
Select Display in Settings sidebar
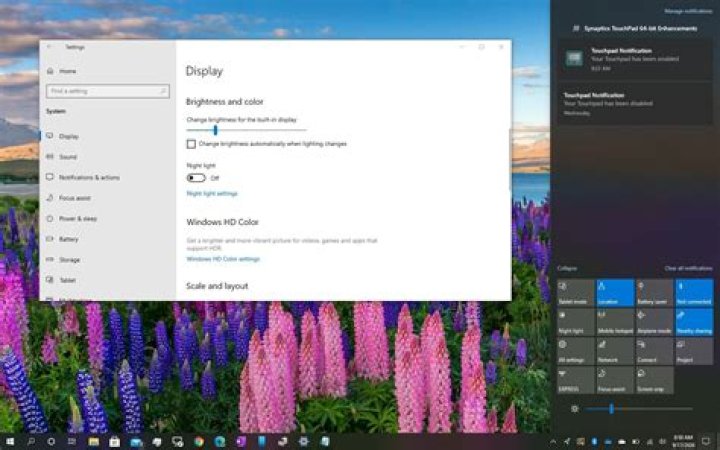click(x=107, y=136)
